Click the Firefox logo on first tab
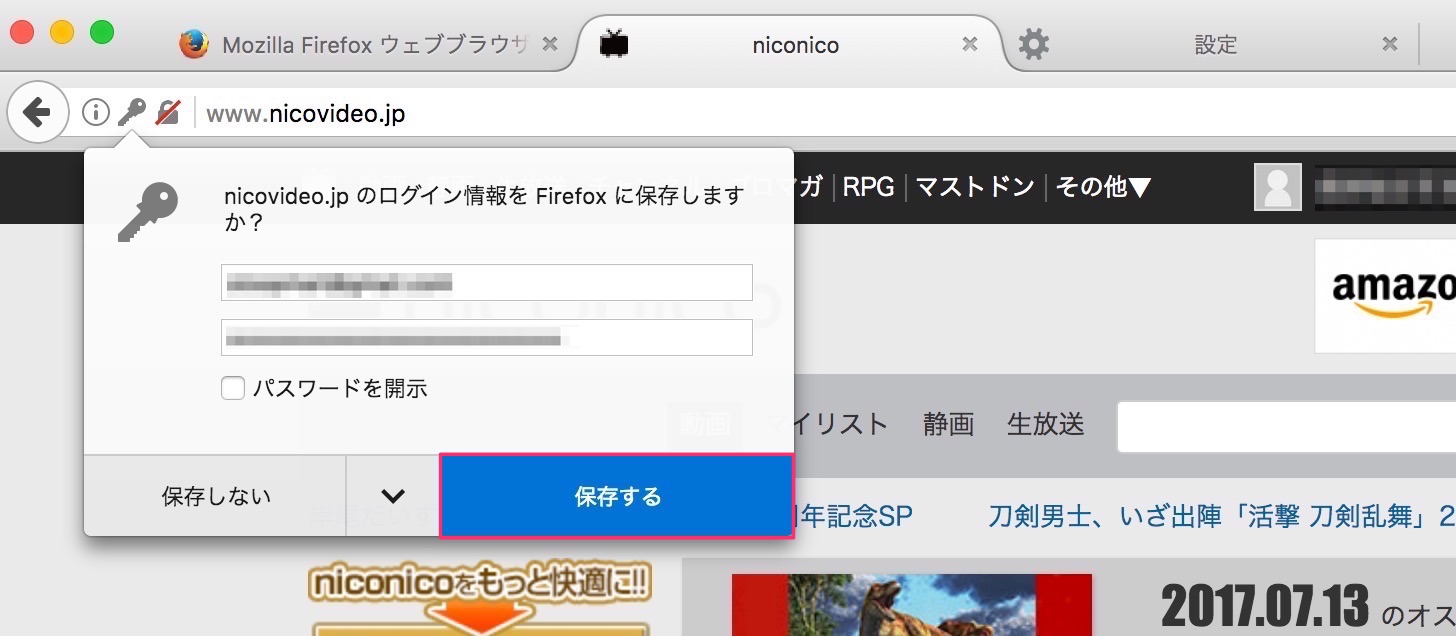Screen dimensions: 1456x636 coord(193,44)
